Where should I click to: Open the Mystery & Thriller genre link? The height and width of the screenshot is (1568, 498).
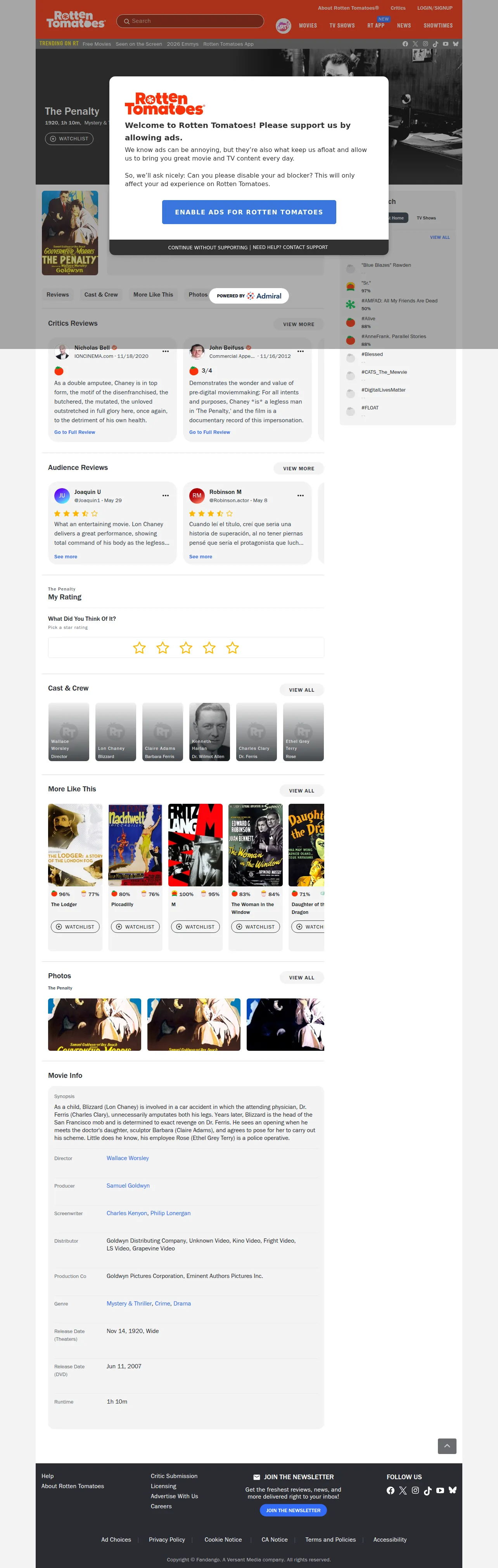pyautogui.click(x=129, y=1303)
